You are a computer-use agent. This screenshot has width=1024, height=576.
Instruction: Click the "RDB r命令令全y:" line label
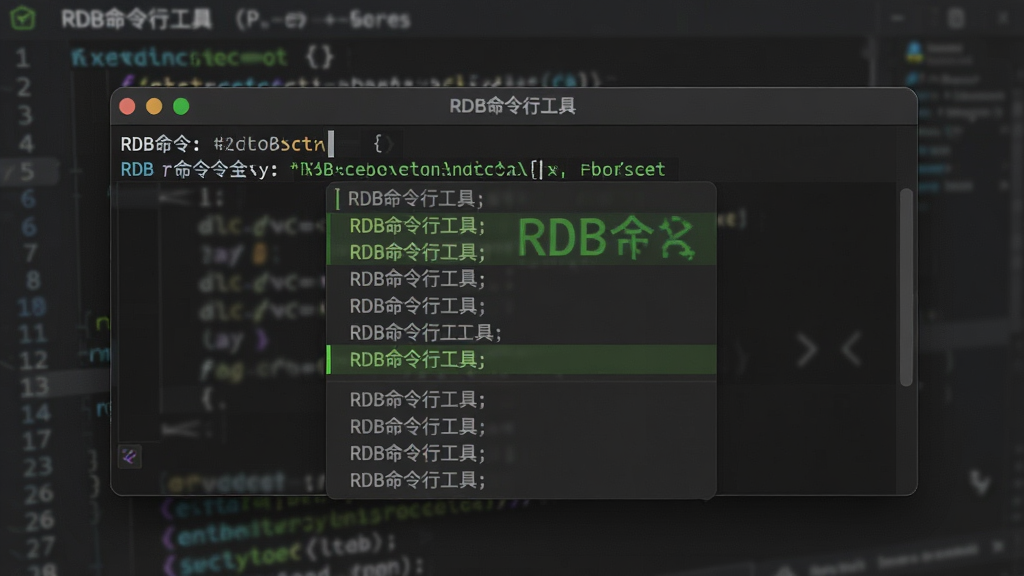[x=199, y=170]
